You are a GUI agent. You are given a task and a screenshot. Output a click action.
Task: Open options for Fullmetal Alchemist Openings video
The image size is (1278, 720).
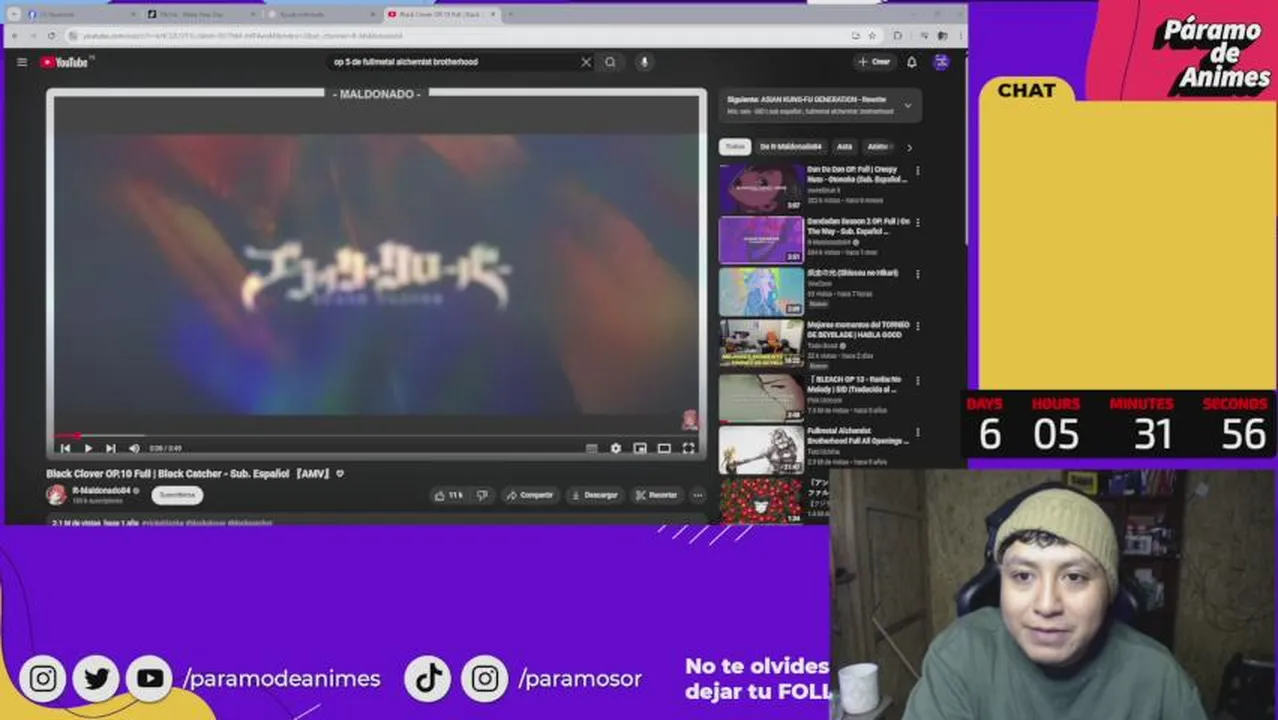tap(917, 432)
